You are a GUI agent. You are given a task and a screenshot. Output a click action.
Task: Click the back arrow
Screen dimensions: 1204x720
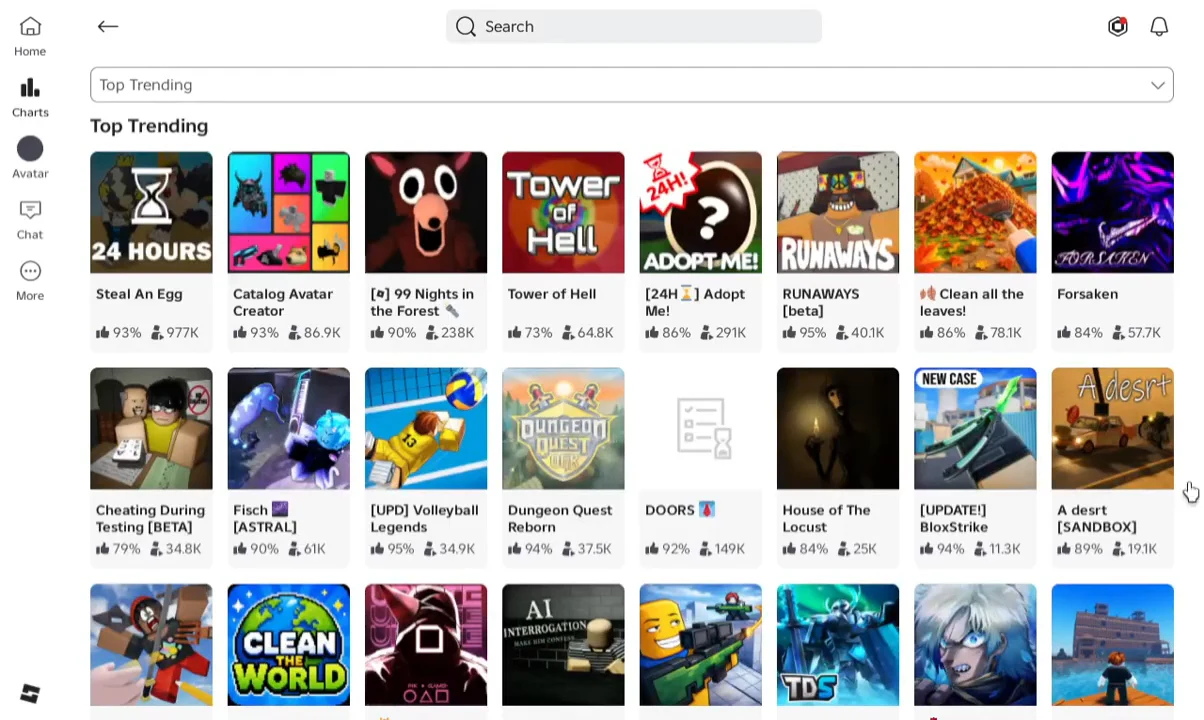pyautogui.click(x=108, y=26)
